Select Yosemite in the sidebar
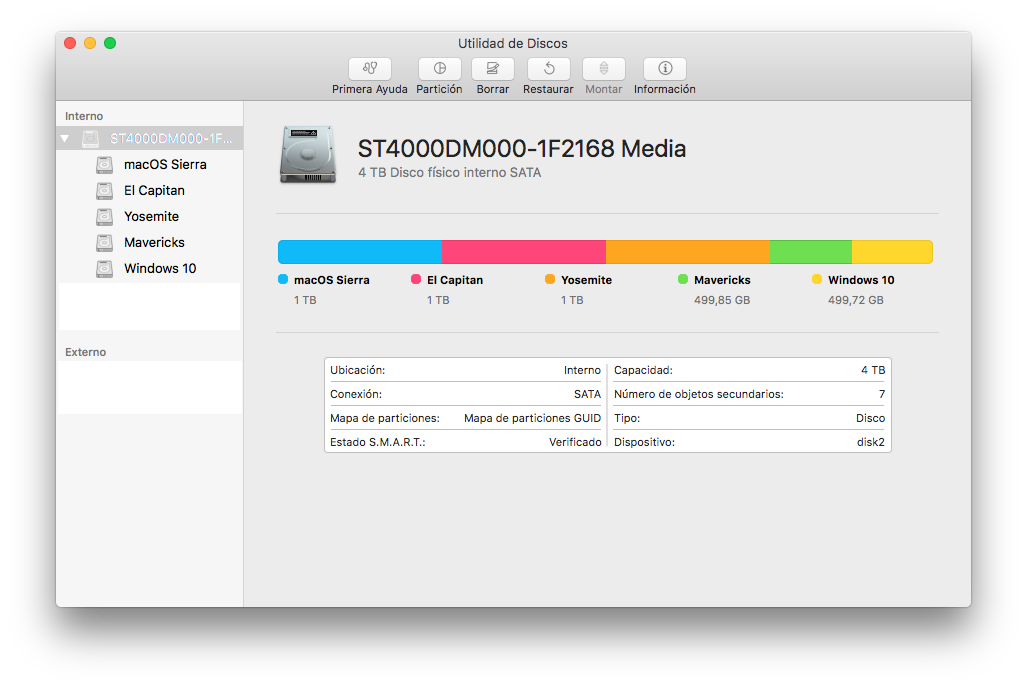1027x687 pixels. coord(150,217)
